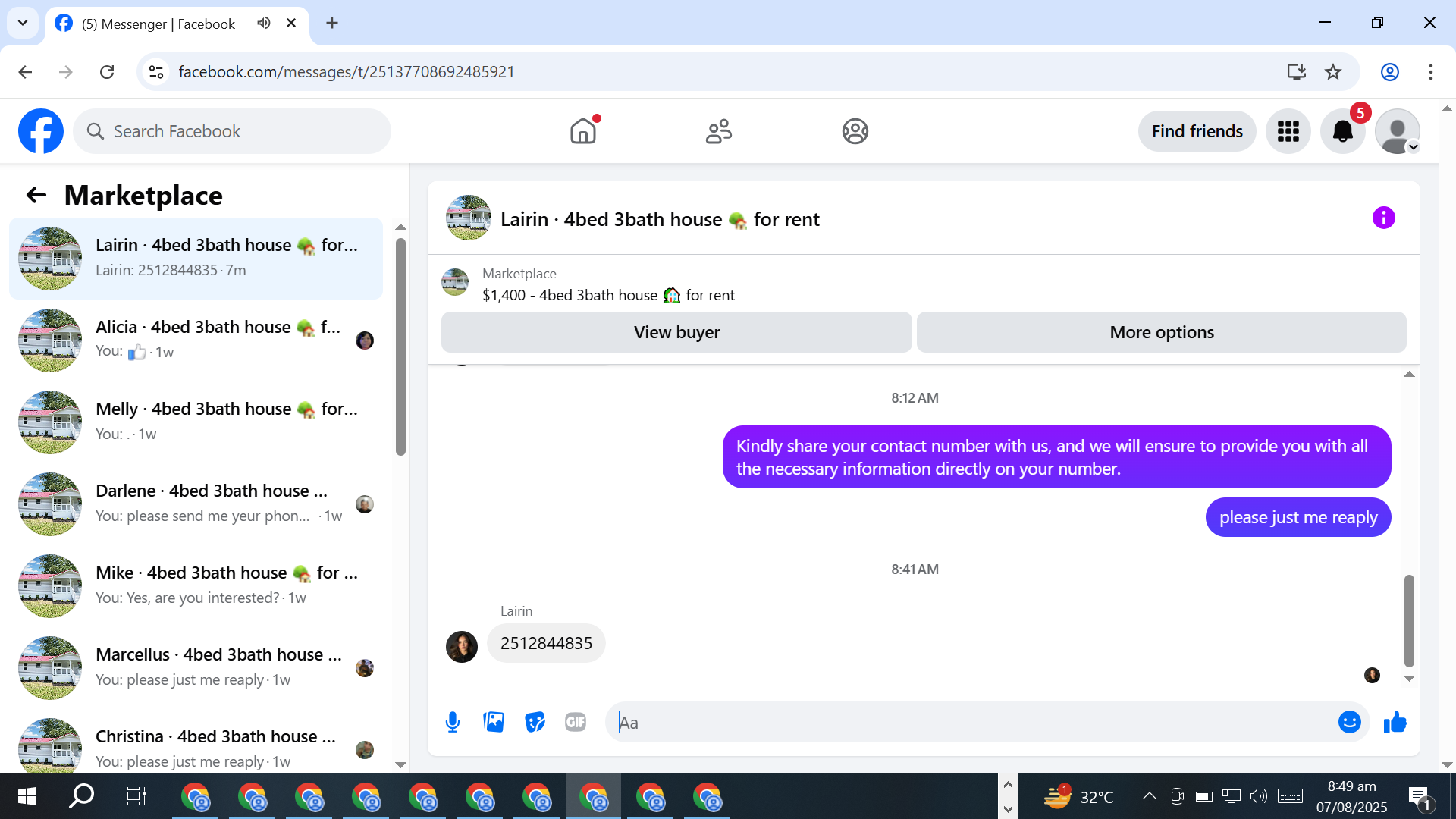Click the View buyer button
The width and height of the screenshot is (1456, 819).
coord(676,332)
